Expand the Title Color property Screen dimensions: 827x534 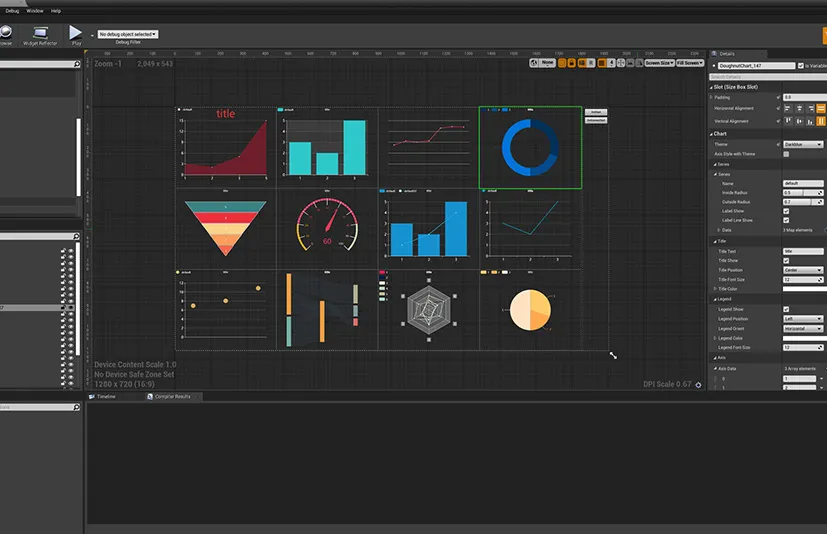716,289
